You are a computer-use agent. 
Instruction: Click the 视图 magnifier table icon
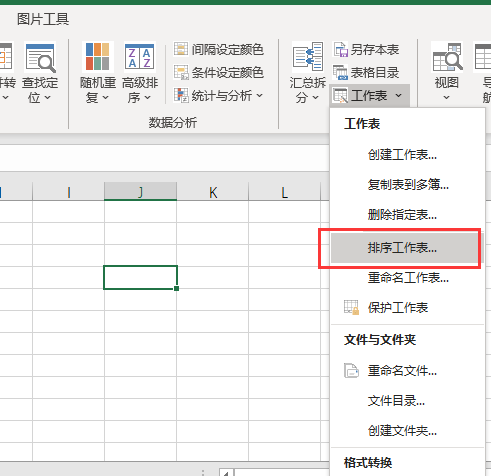click(x=447, y=57)
